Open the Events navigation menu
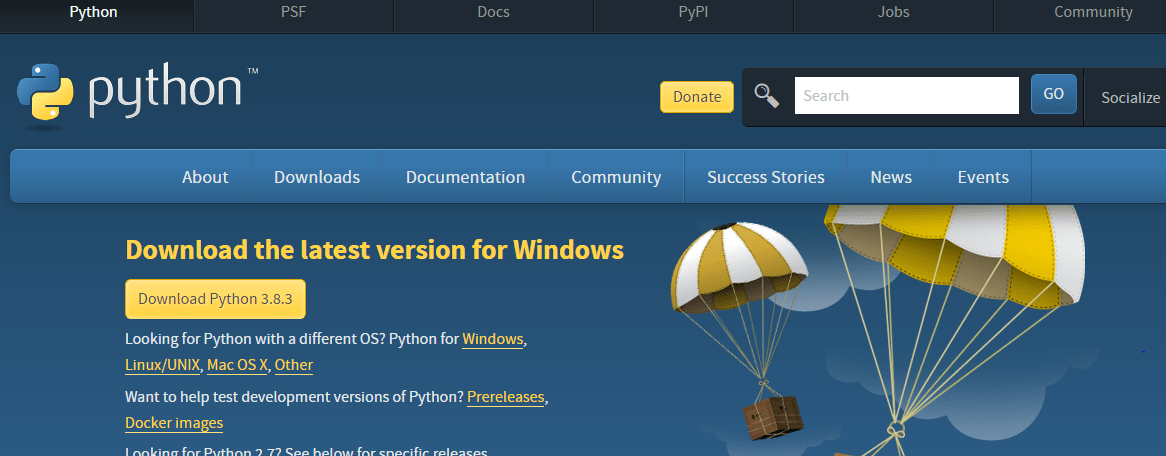The height and width of the screenshot is (456, 1166). click(x=983, y=177)
